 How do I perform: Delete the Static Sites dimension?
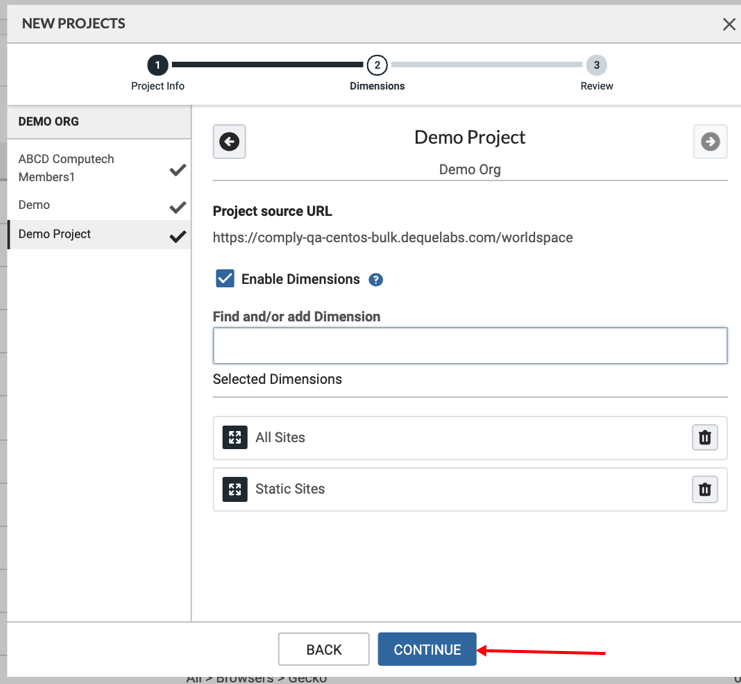tap(704, 489)
